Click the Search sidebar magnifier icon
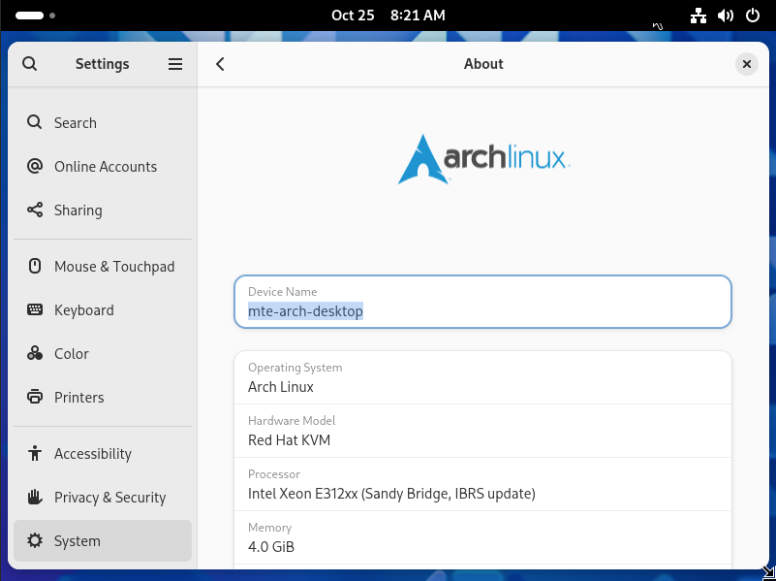This screenshot has width=776, height=581. coord(34,122)
